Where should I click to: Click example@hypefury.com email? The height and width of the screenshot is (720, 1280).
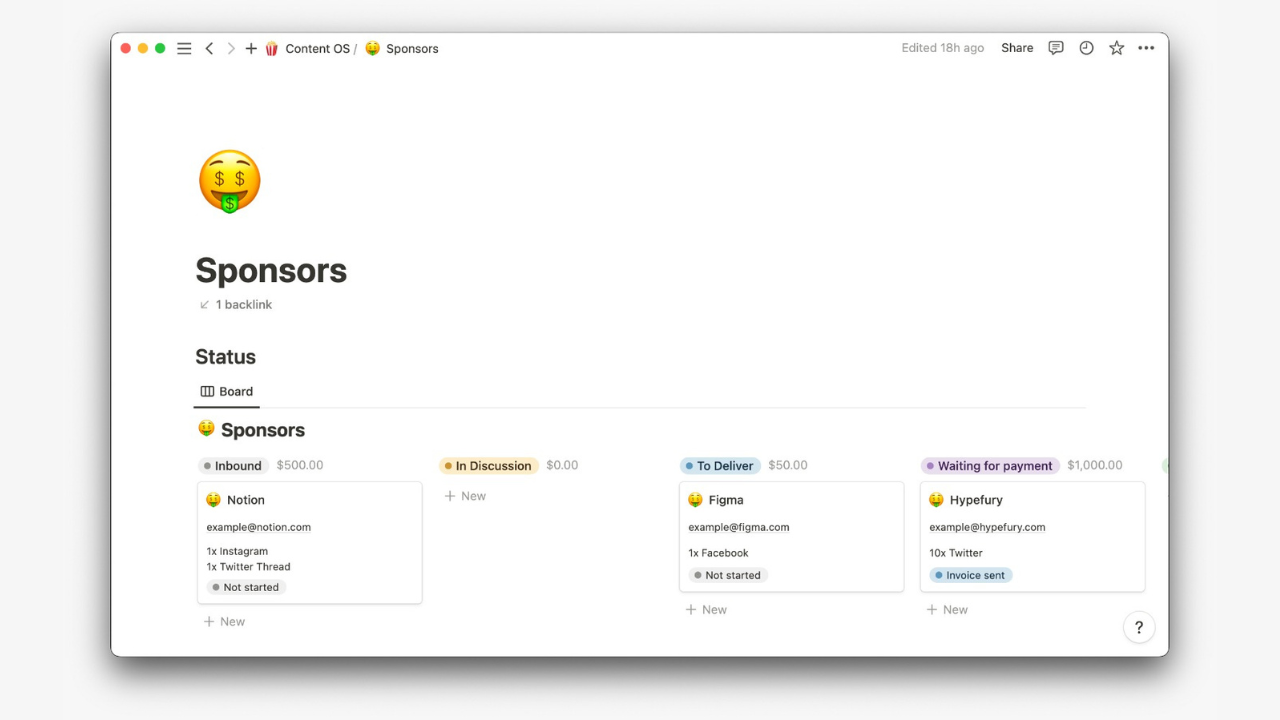tap(987, 527)
